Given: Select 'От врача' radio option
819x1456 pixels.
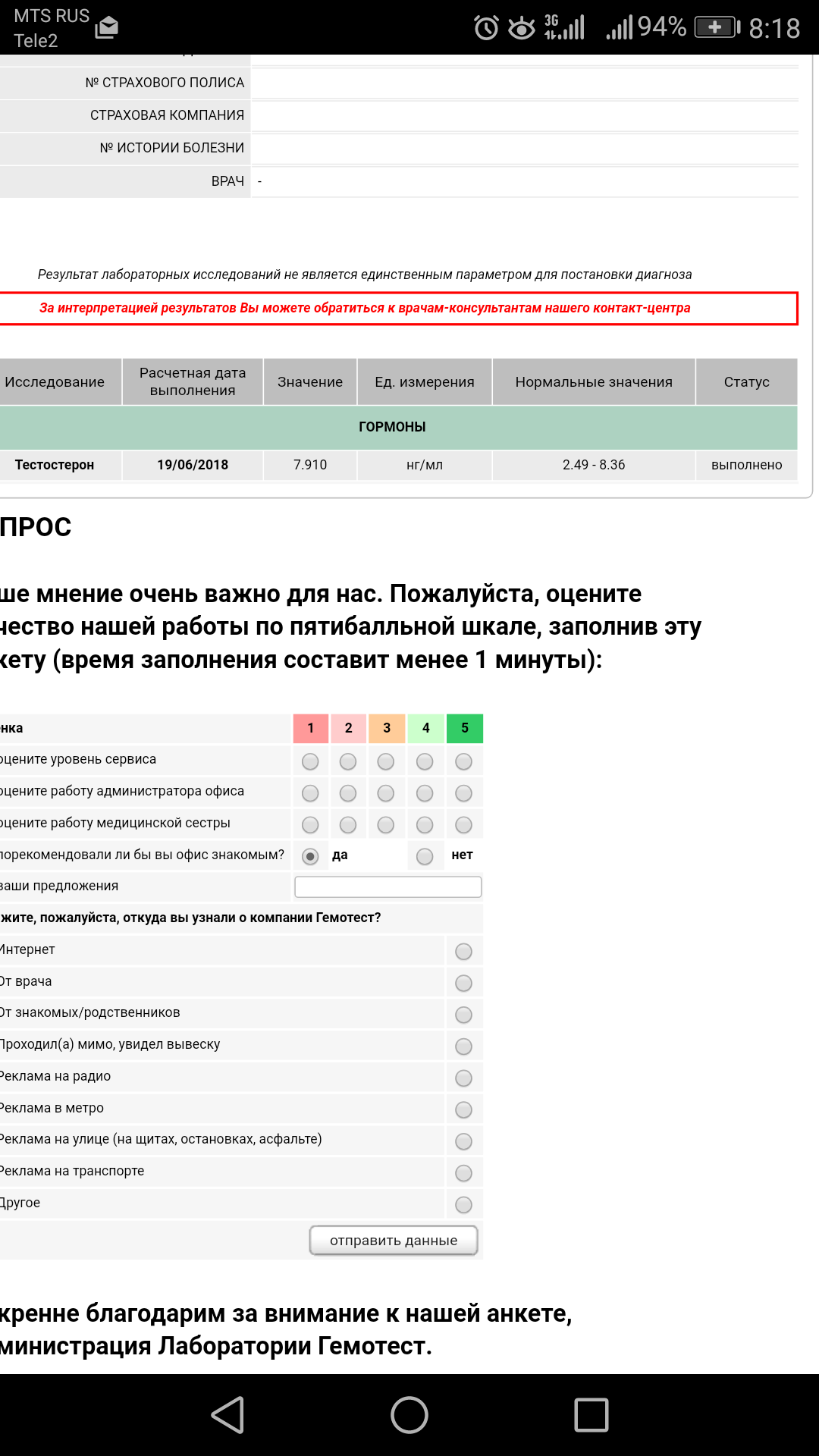Looking at the screenshot, I should coord(463,984).
